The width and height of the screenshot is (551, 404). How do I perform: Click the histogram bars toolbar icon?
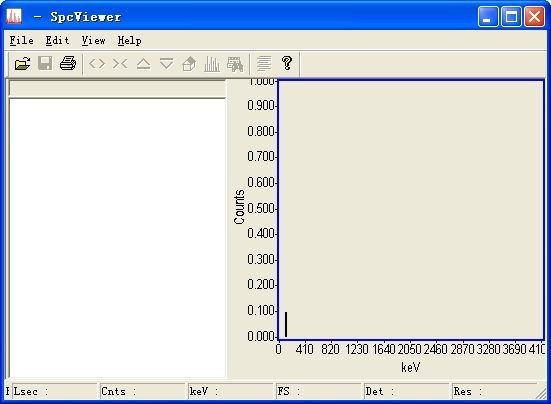tap(212, 64)
